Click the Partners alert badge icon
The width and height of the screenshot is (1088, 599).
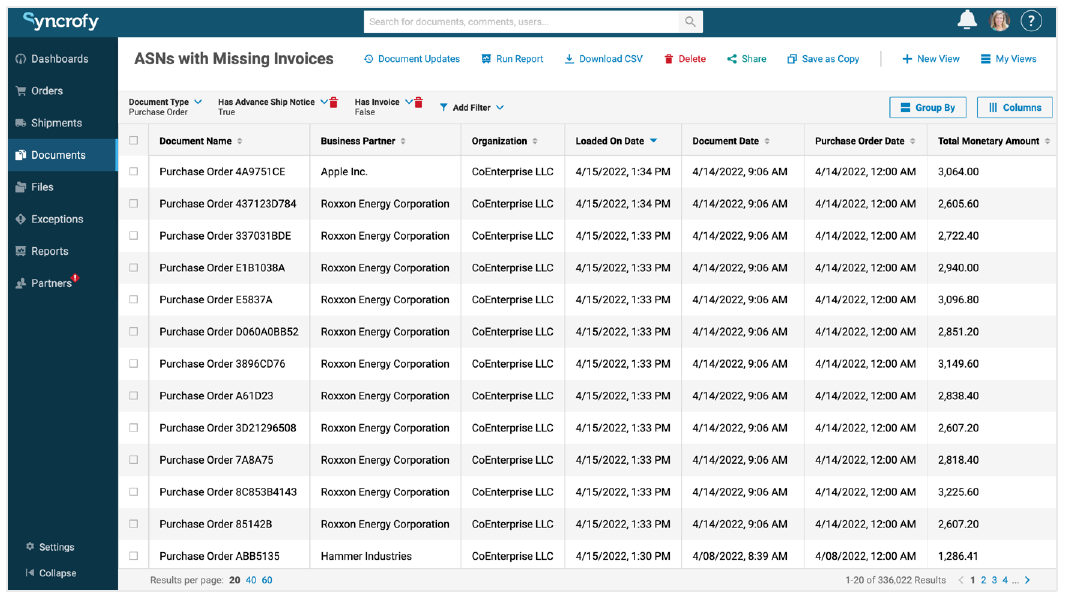coord(75,278)
